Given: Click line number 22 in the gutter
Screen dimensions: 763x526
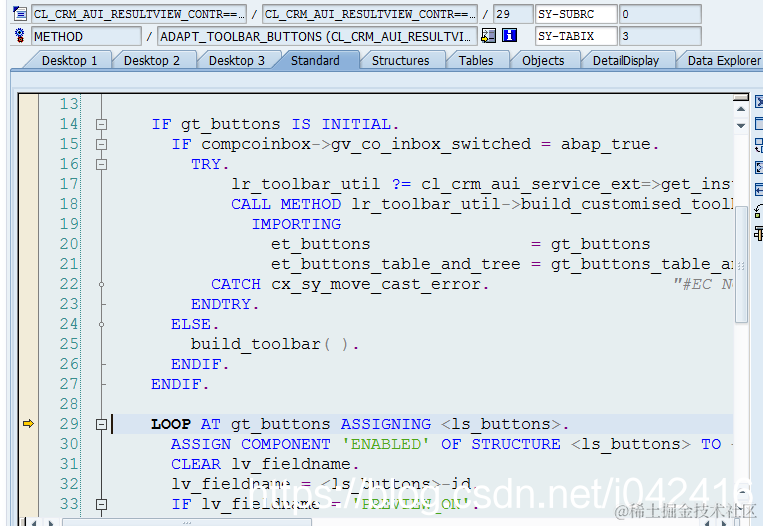Looking at the screenshot, I should [x=69, y=284].
